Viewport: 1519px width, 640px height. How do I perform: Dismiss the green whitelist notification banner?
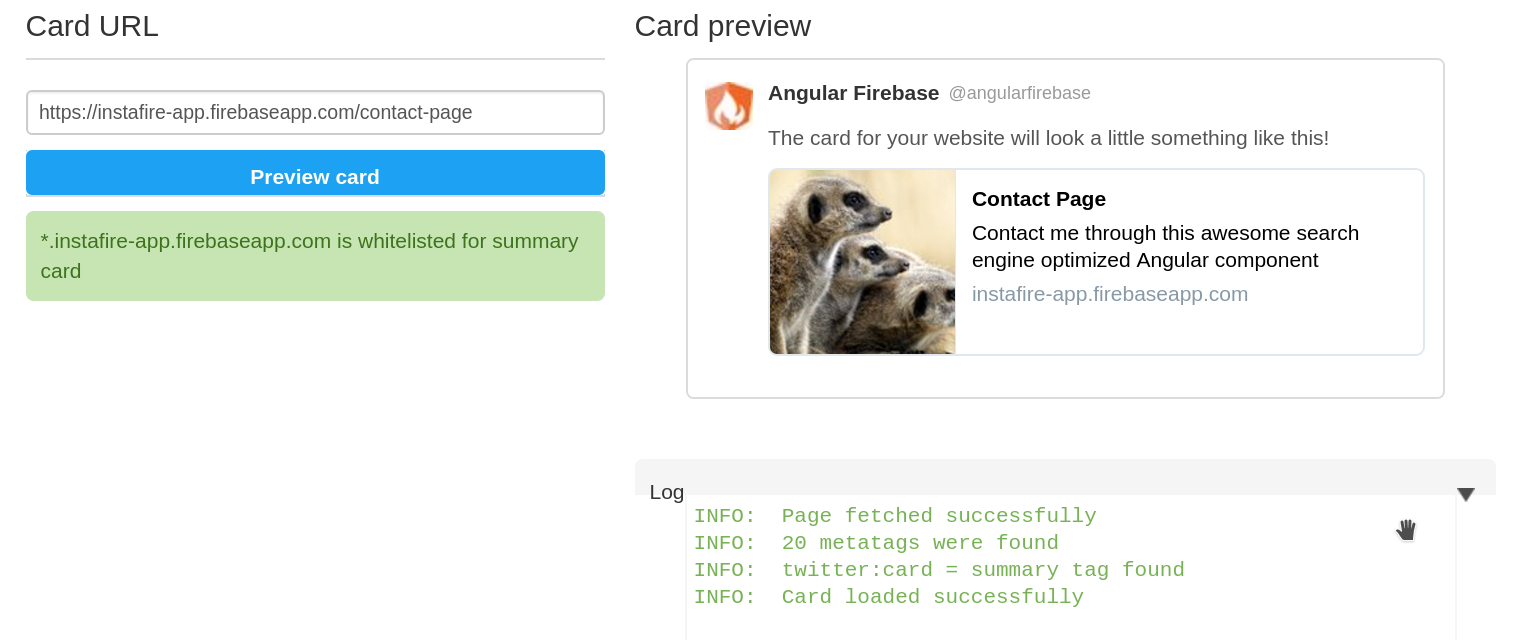tap(315, 256)
